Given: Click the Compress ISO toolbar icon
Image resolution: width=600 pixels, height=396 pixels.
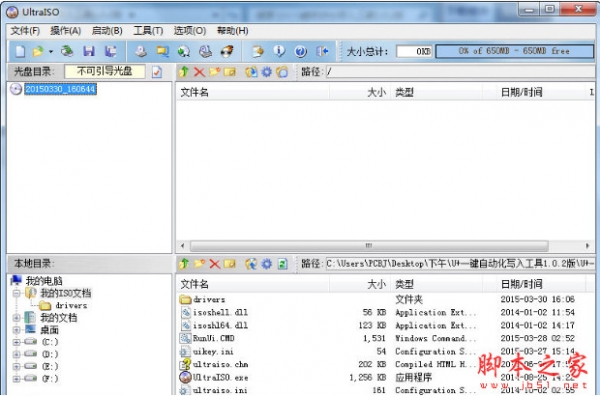Looking at the screenshot, I should [x=162, y=51].
